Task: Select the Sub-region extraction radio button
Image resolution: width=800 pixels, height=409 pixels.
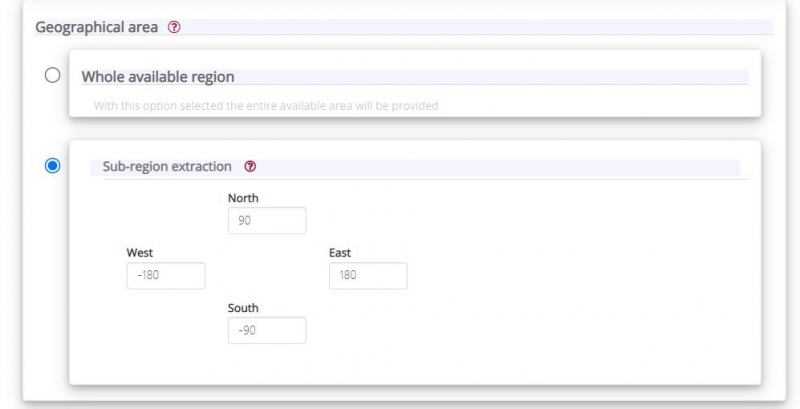Action: 53,166
